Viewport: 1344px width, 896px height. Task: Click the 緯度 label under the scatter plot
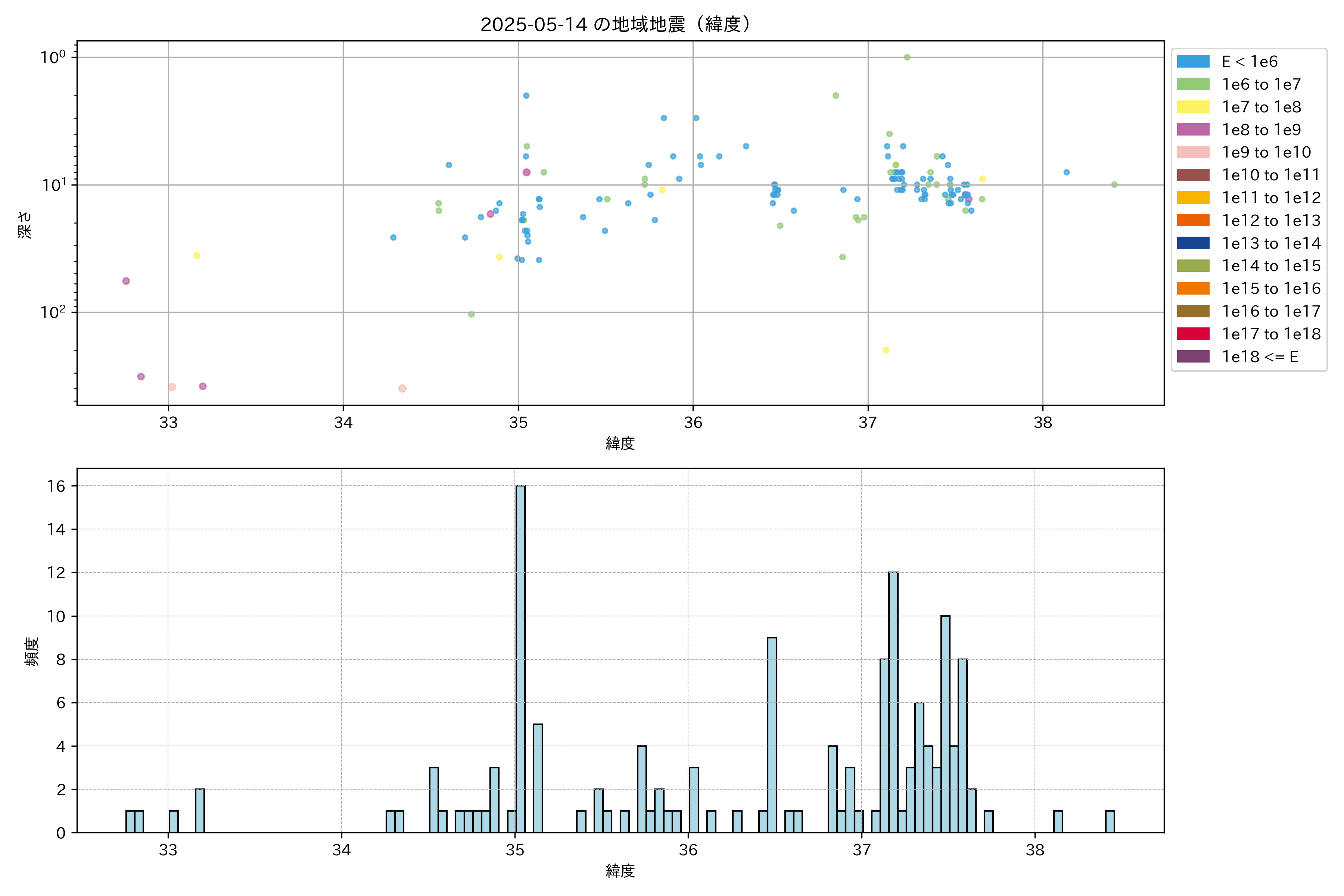click(x=620, y=444)
